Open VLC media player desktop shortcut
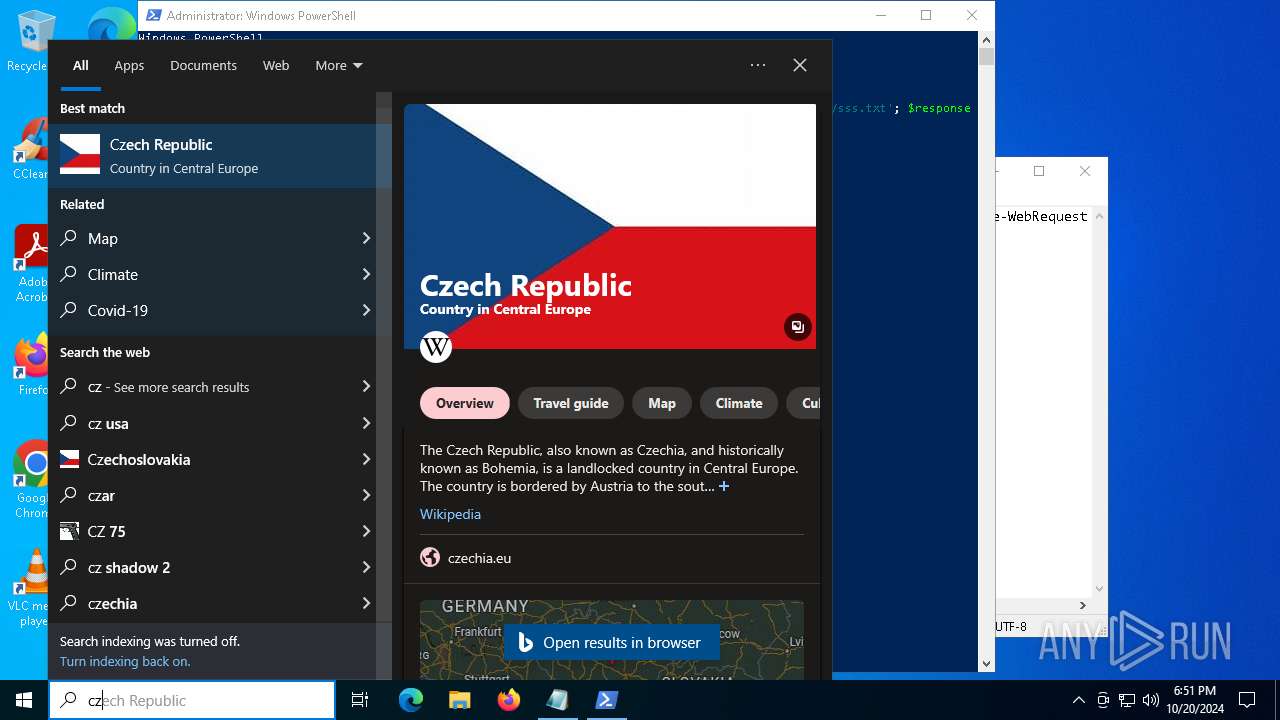This screenshot has height=720, width=1280. (30, 588)
